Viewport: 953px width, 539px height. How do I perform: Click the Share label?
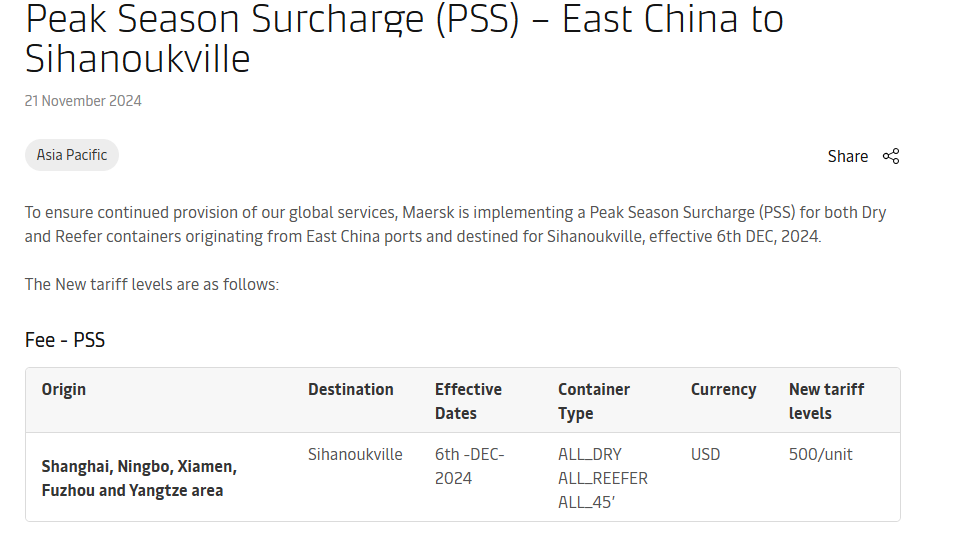point(847,156)
